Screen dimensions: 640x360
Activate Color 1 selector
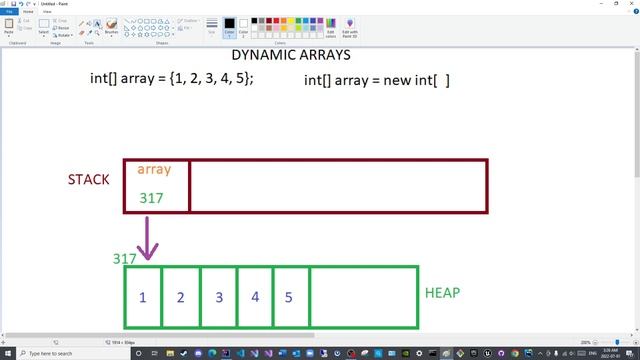coord(229,28)
